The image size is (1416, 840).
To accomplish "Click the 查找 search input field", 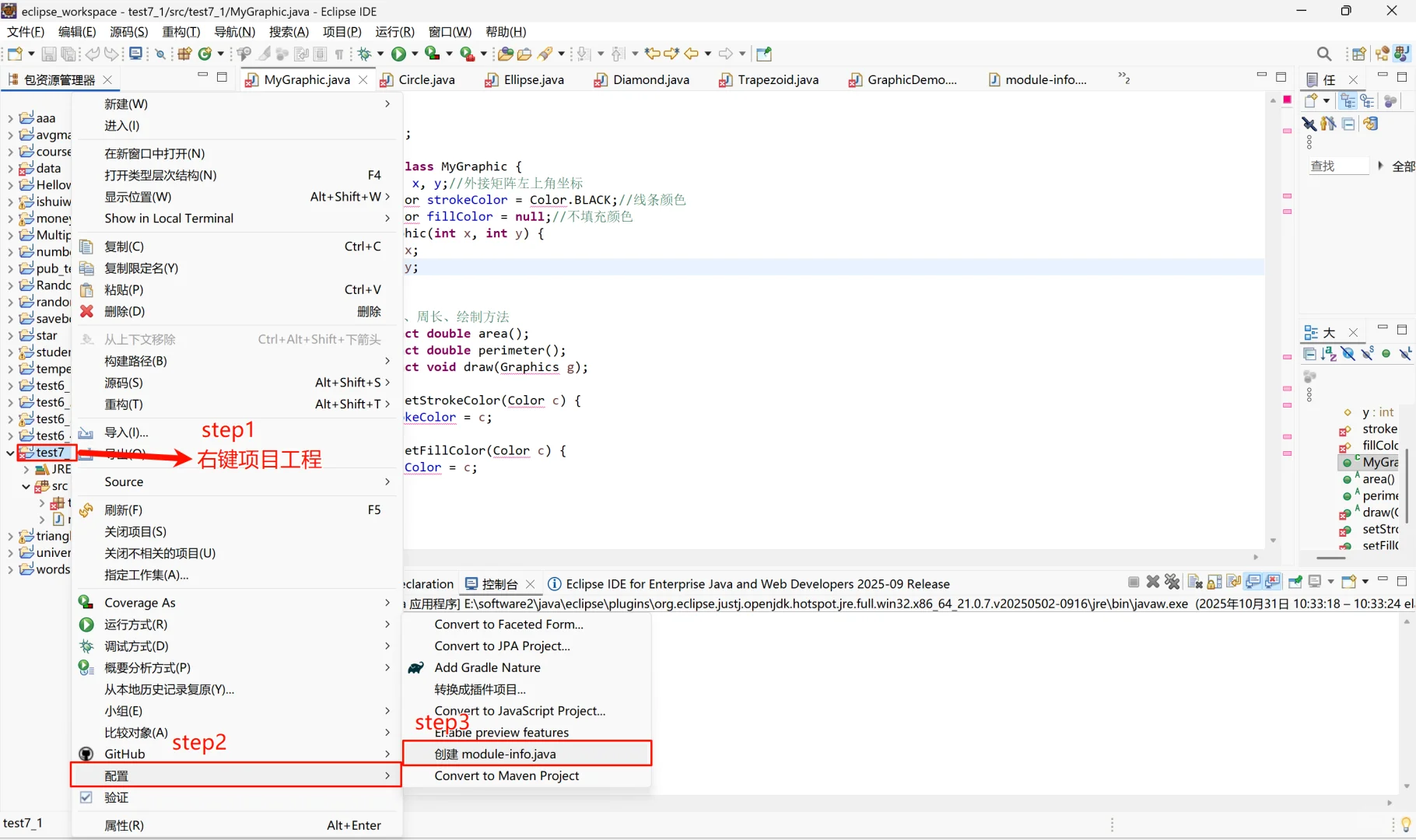I will (1337, 166).
